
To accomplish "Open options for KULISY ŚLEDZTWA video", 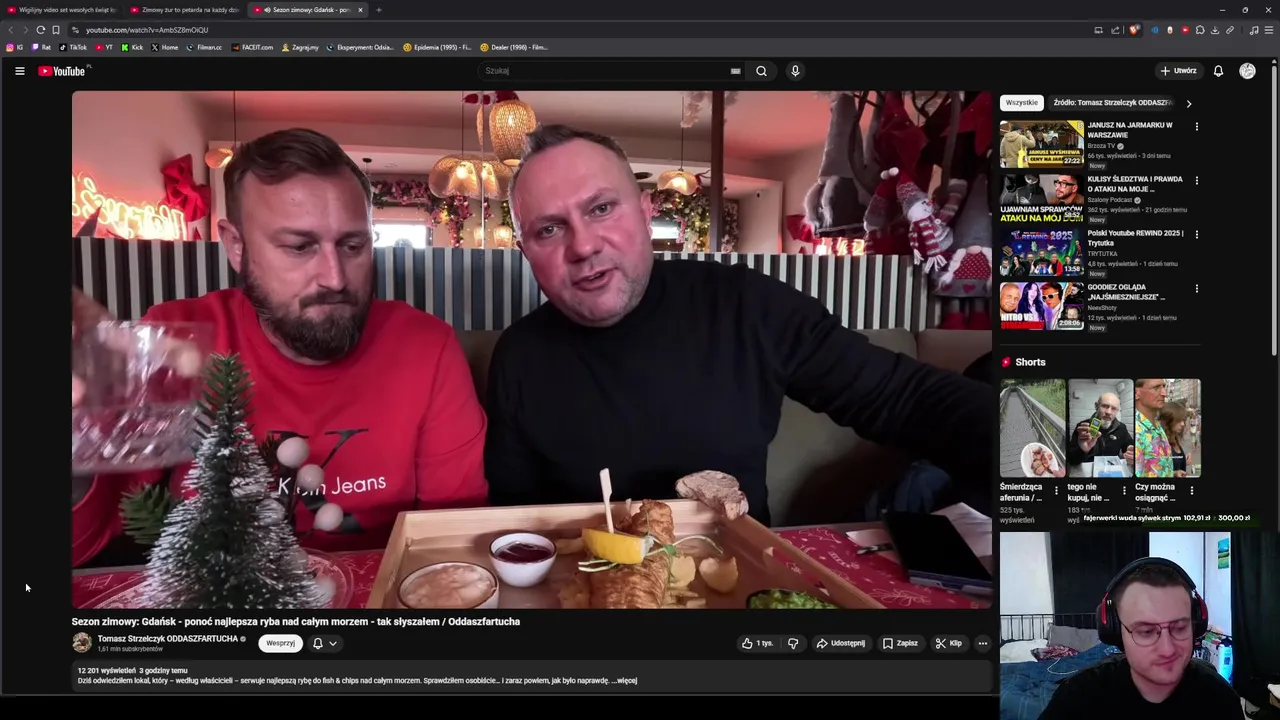I will (1196, 181).
